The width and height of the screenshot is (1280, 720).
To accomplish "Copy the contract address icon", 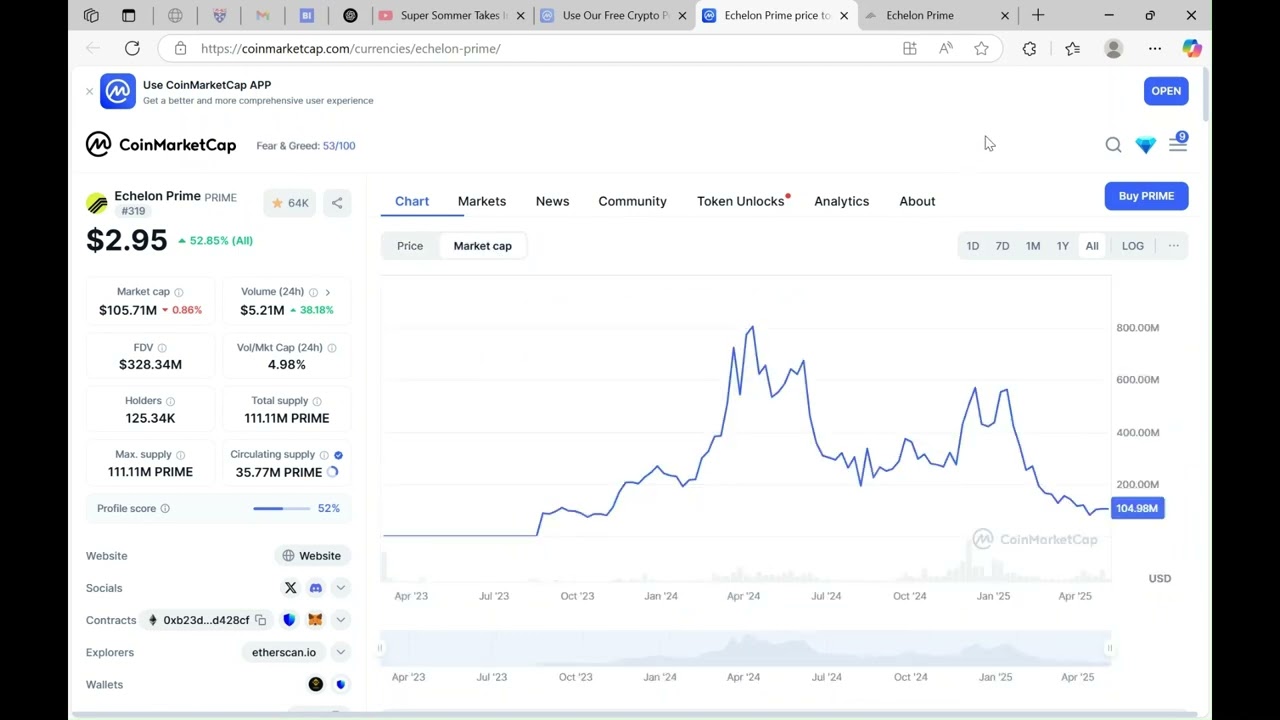I will [x=260, y=620].
